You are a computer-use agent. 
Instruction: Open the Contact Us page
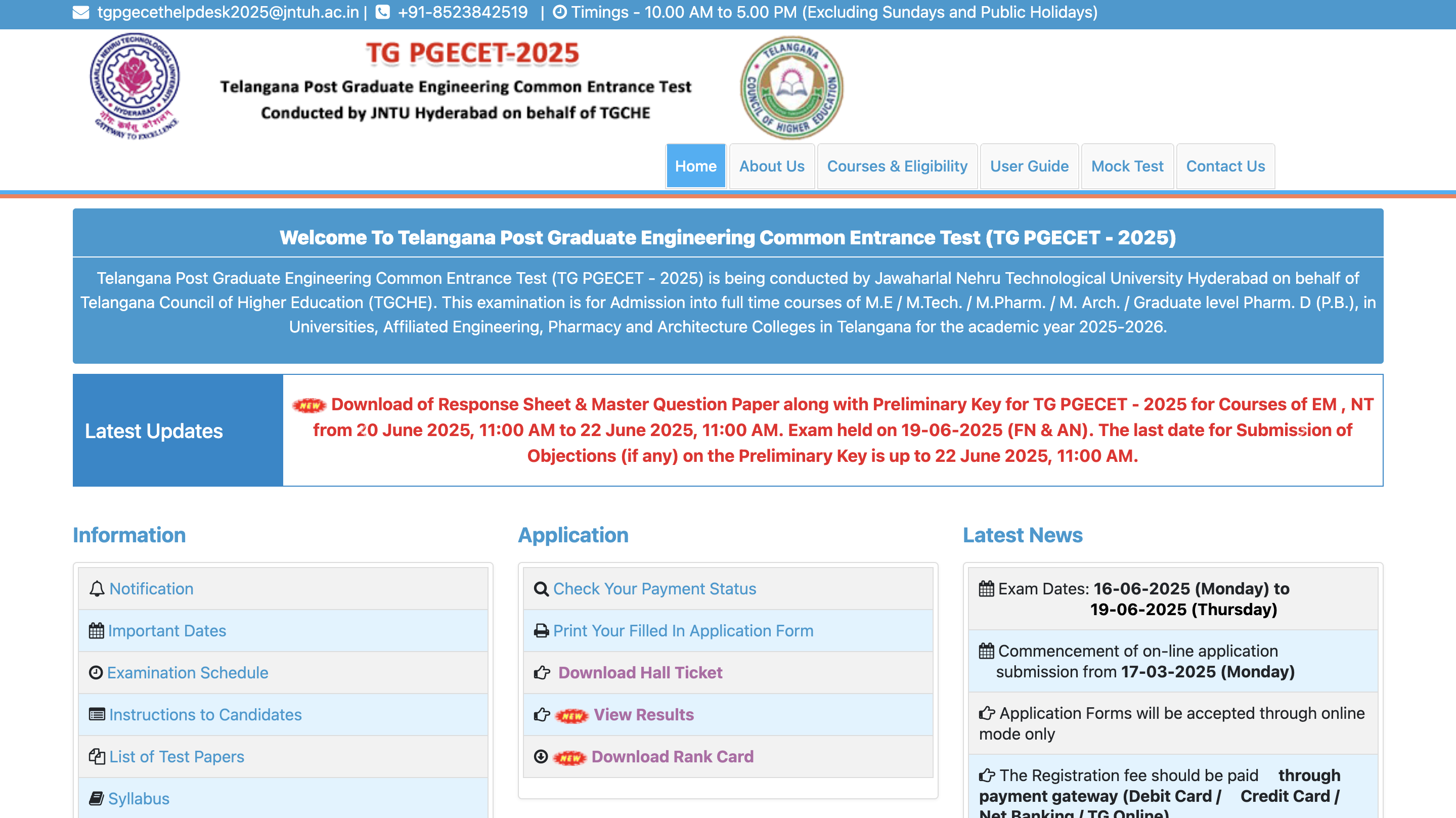[x=1225, y=165]
